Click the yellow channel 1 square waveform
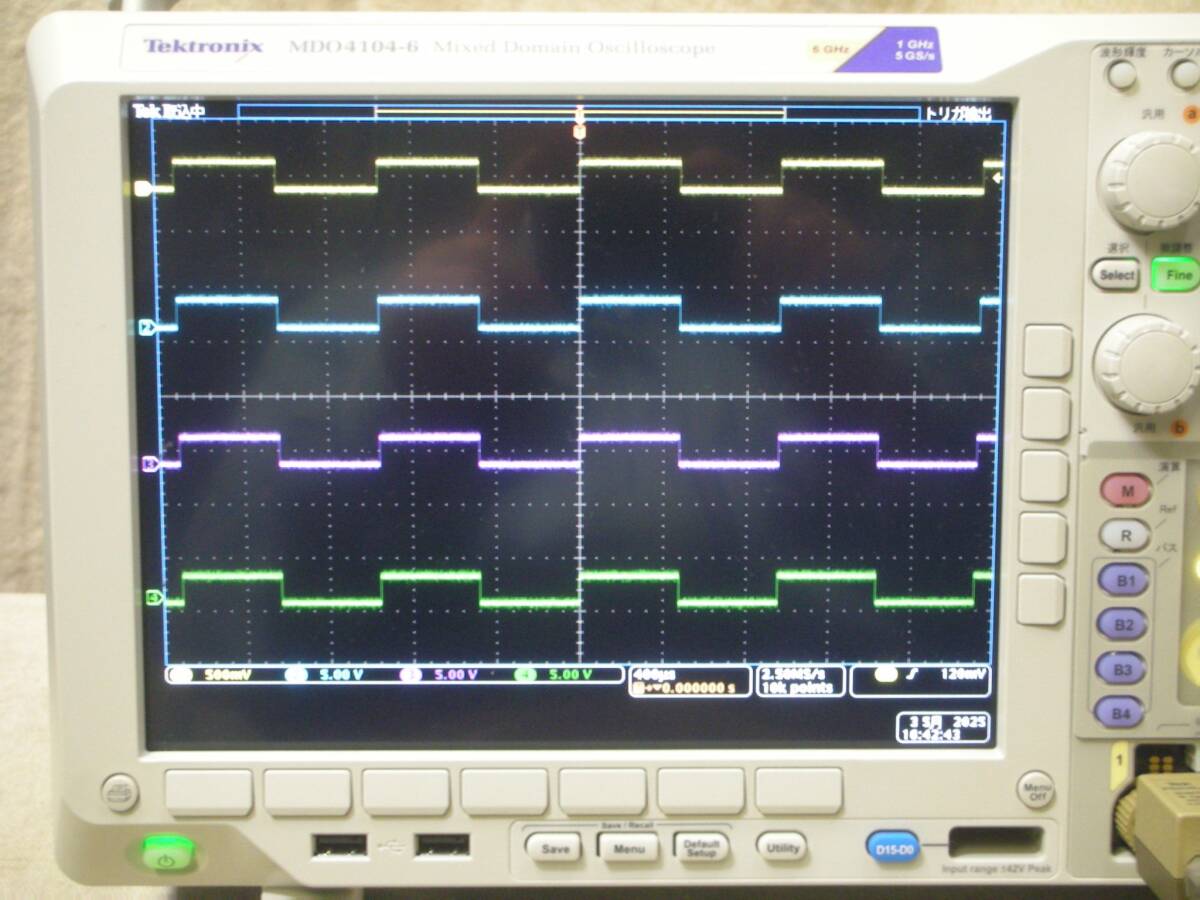 (580, 174)
